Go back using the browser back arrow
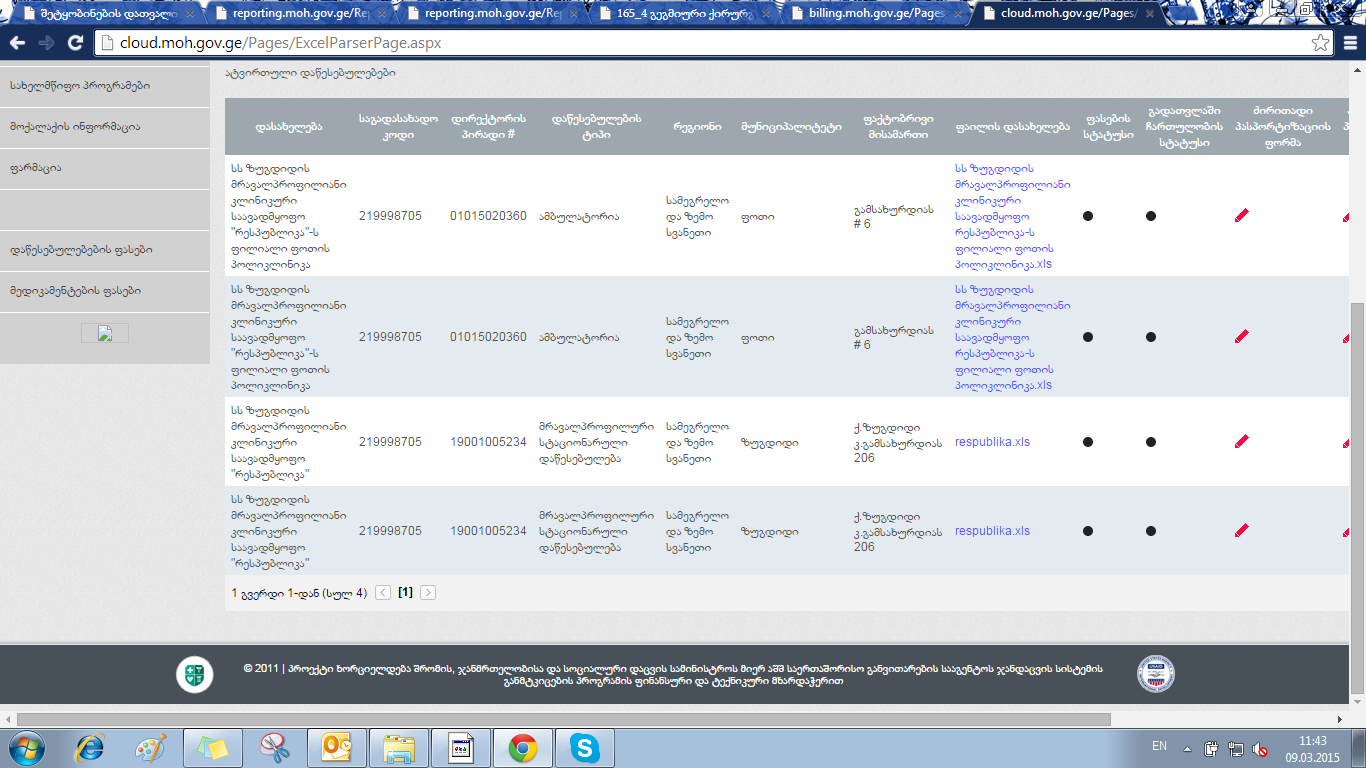The height and width of the screenshot is (768, 1366). tap(17, 43)
